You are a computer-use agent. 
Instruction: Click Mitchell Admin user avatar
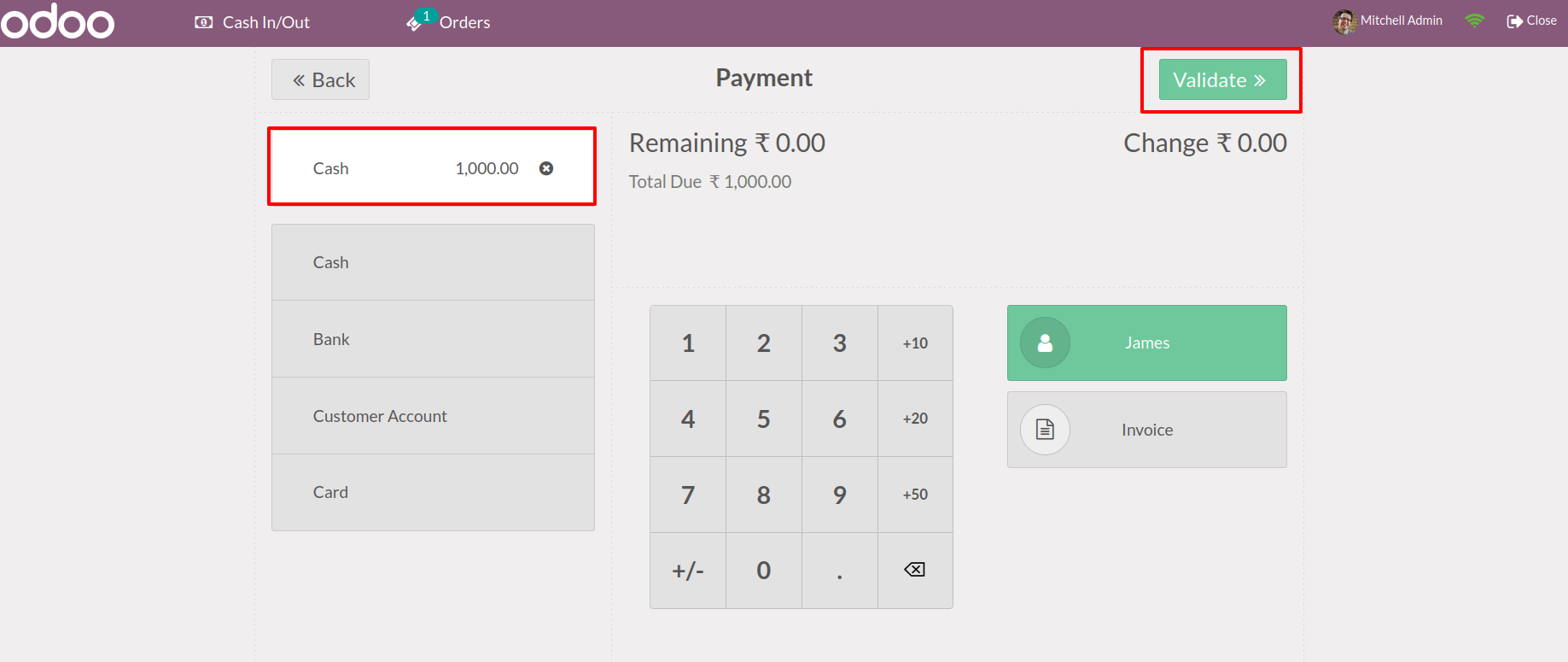click(x=1344, y=21)
